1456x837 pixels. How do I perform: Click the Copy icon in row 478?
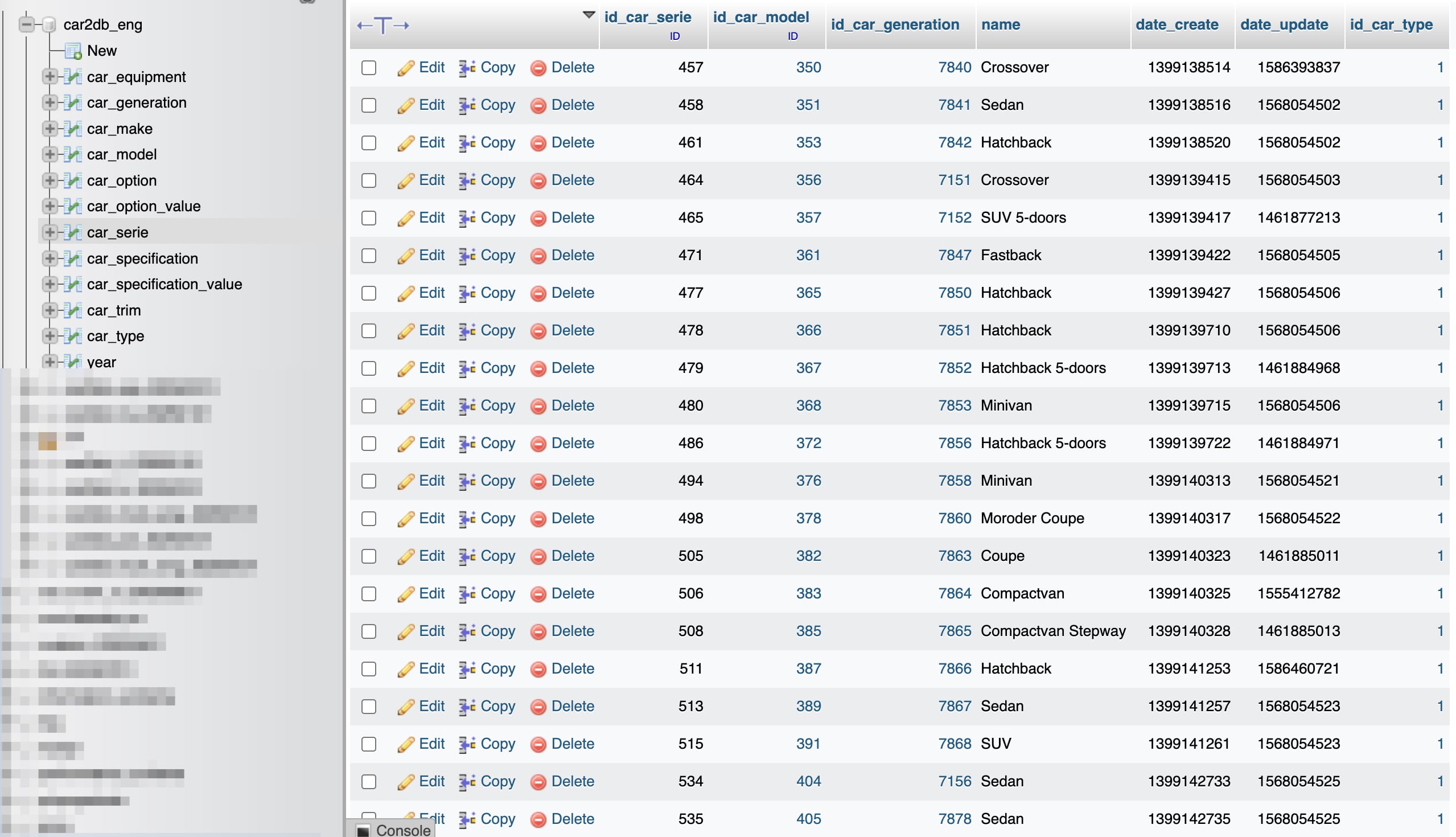[467, 331]
